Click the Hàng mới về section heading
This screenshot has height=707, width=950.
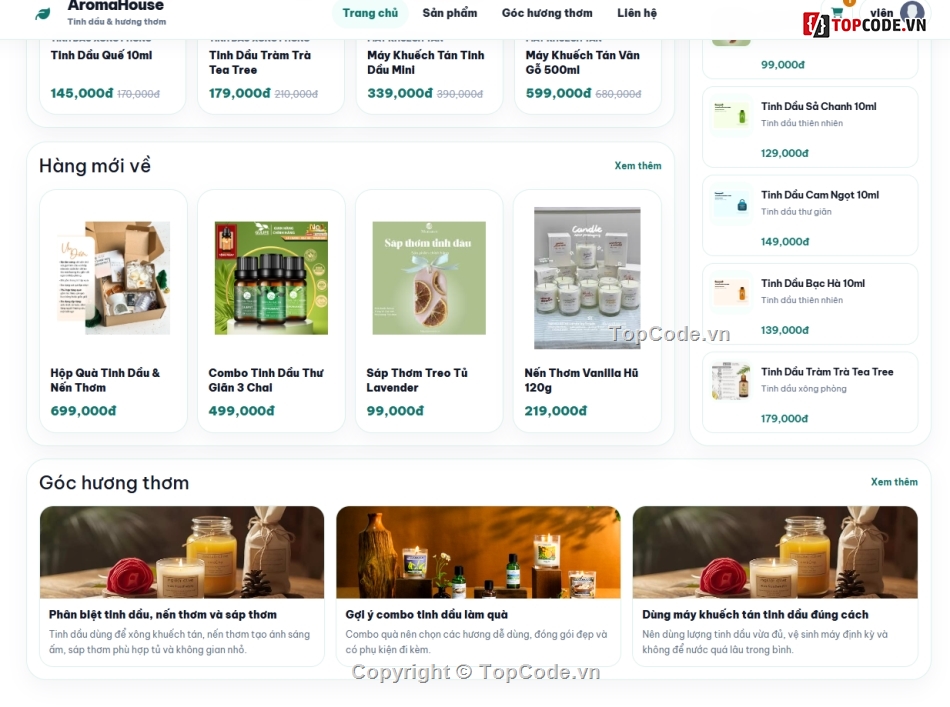click(95, 165)
